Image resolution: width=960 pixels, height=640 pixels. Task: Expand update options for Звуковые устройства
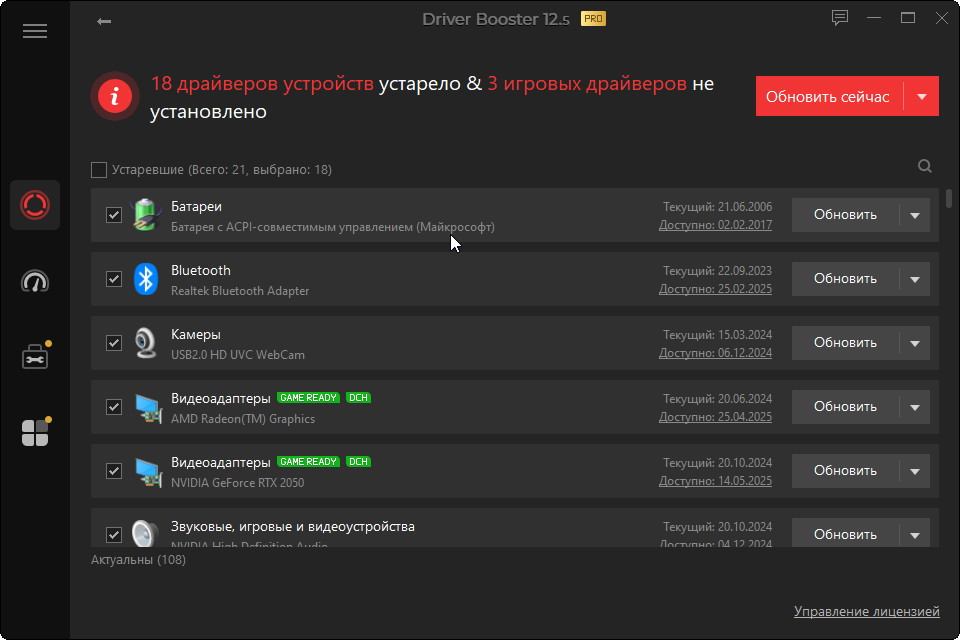point(915,534)
